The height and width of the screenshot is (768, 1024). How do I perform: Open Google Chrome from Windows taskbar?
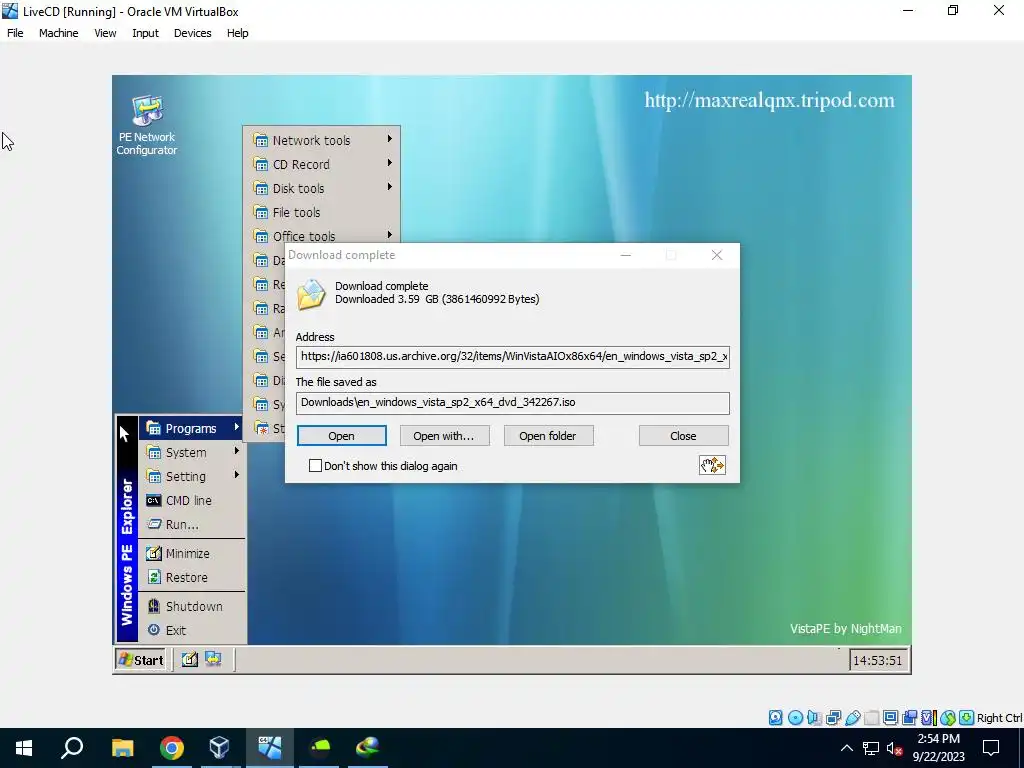click(172, 748)
